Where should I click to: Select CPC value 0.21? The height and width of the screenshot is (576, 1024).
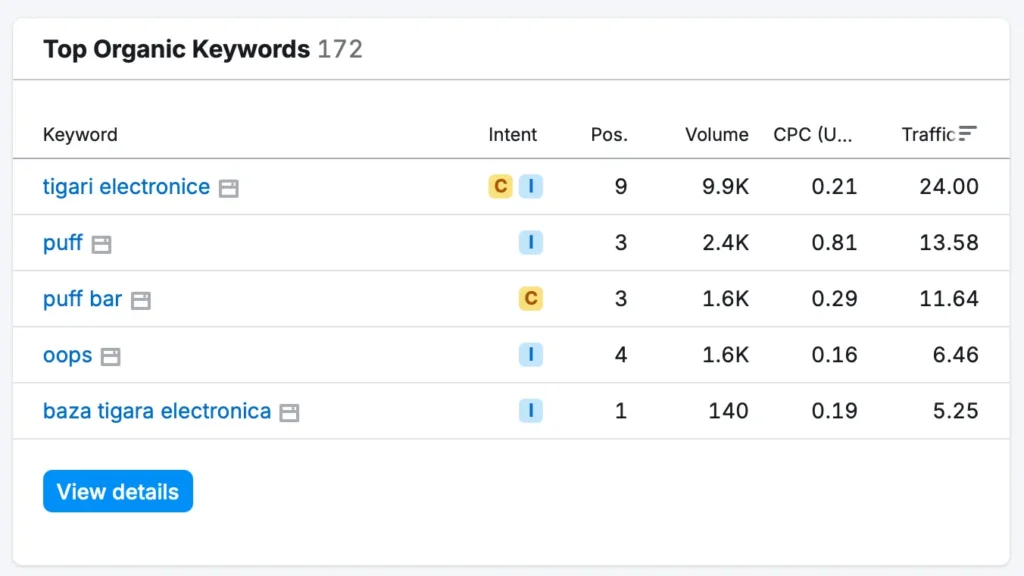pyautogui.click(x=834, y=187)
